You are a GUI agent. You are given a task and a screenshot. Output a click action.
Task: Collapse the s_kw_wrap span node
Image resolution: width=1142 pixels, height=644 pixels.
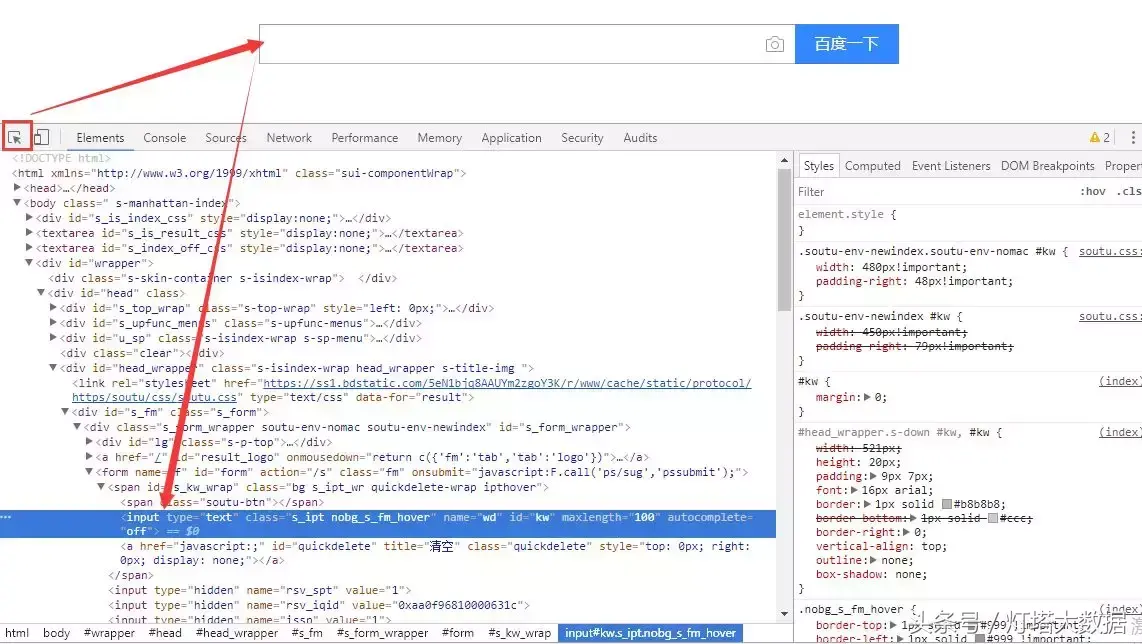coord(101,487)
